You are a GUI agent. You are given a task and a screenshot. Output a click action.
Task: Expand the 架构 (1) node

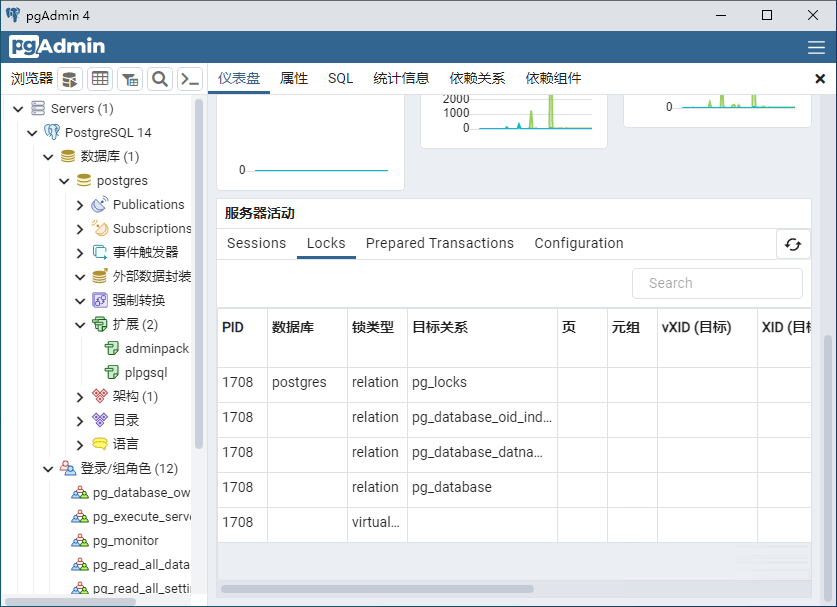click(80, 397)
